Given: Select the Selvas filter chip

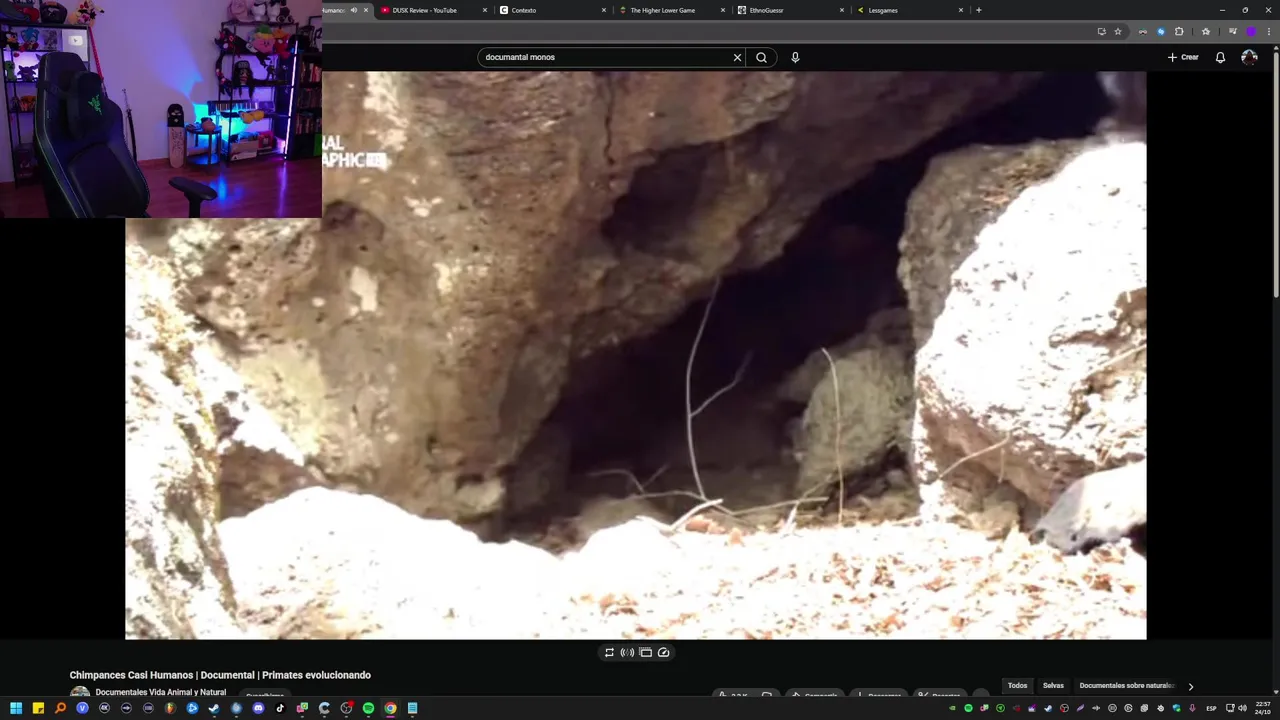Looking at the screenshot, I should [x=1053, y=686].
